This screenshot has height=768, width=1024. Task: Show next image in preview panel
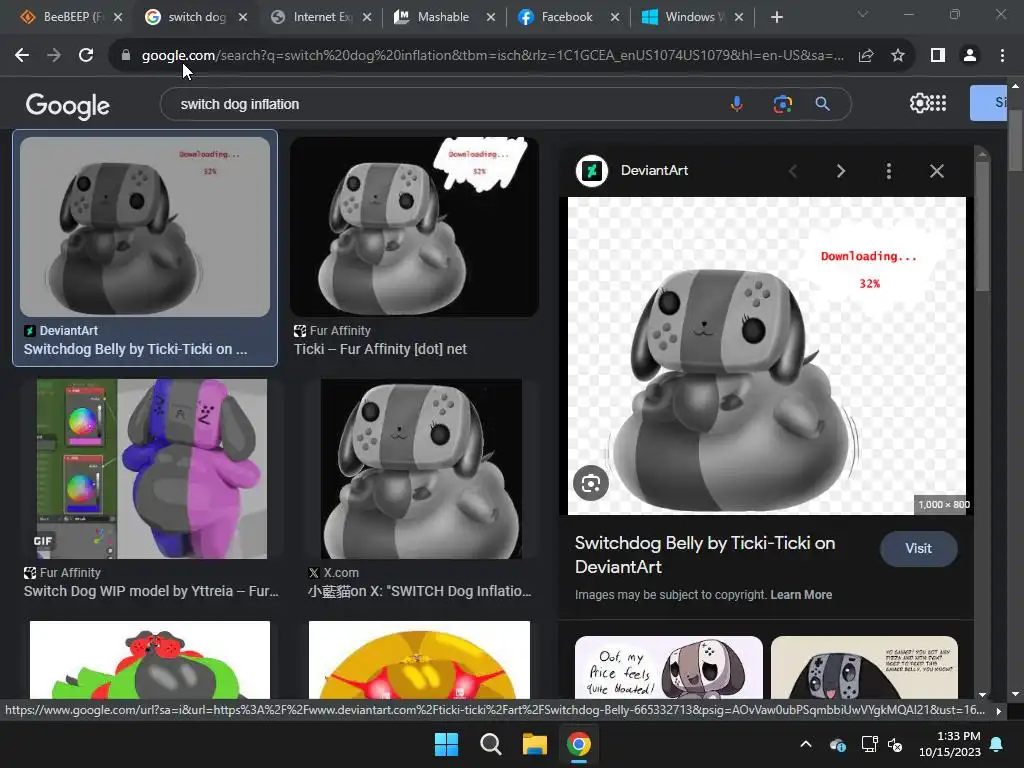pos(840,171)
